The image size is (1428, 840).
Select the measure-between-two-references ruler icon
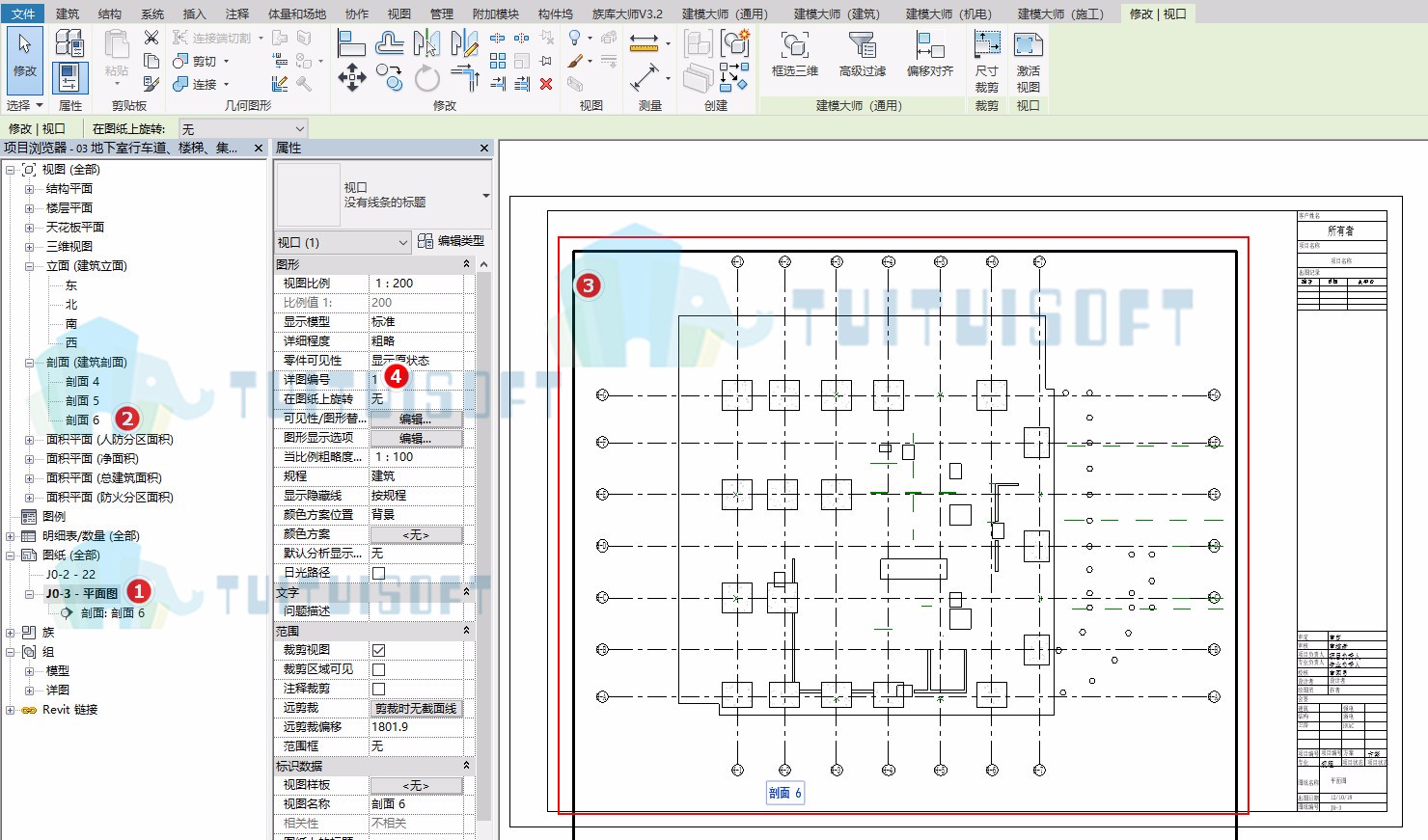pyautogui.click(x=644, y=43)
